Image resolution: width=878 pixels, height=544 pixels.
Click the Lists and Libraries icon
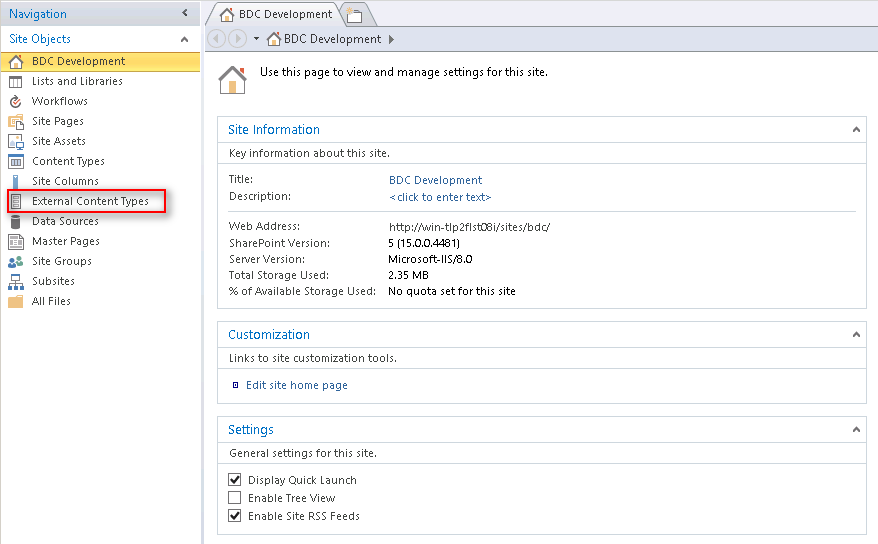pyautogui.click(x=16, y=82)
